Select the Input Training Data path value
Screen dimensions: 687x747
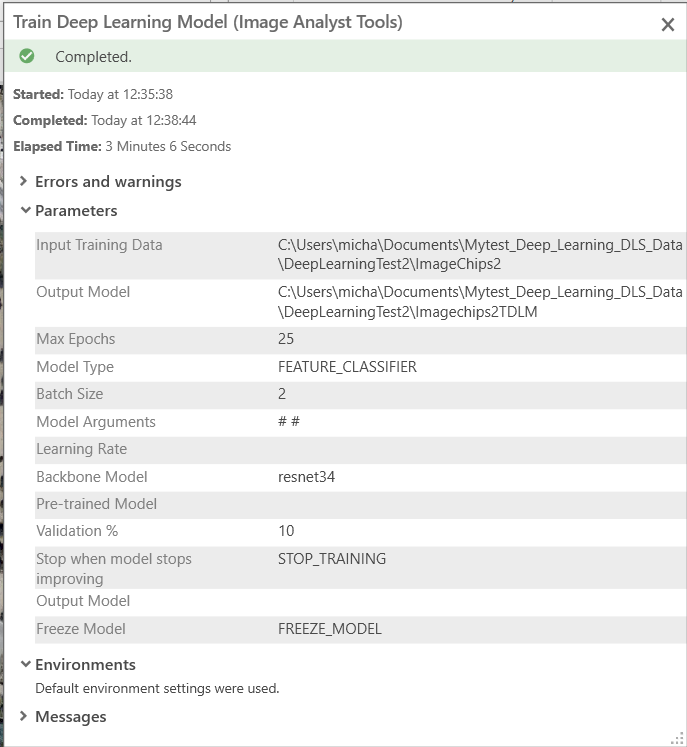[480, 254]
